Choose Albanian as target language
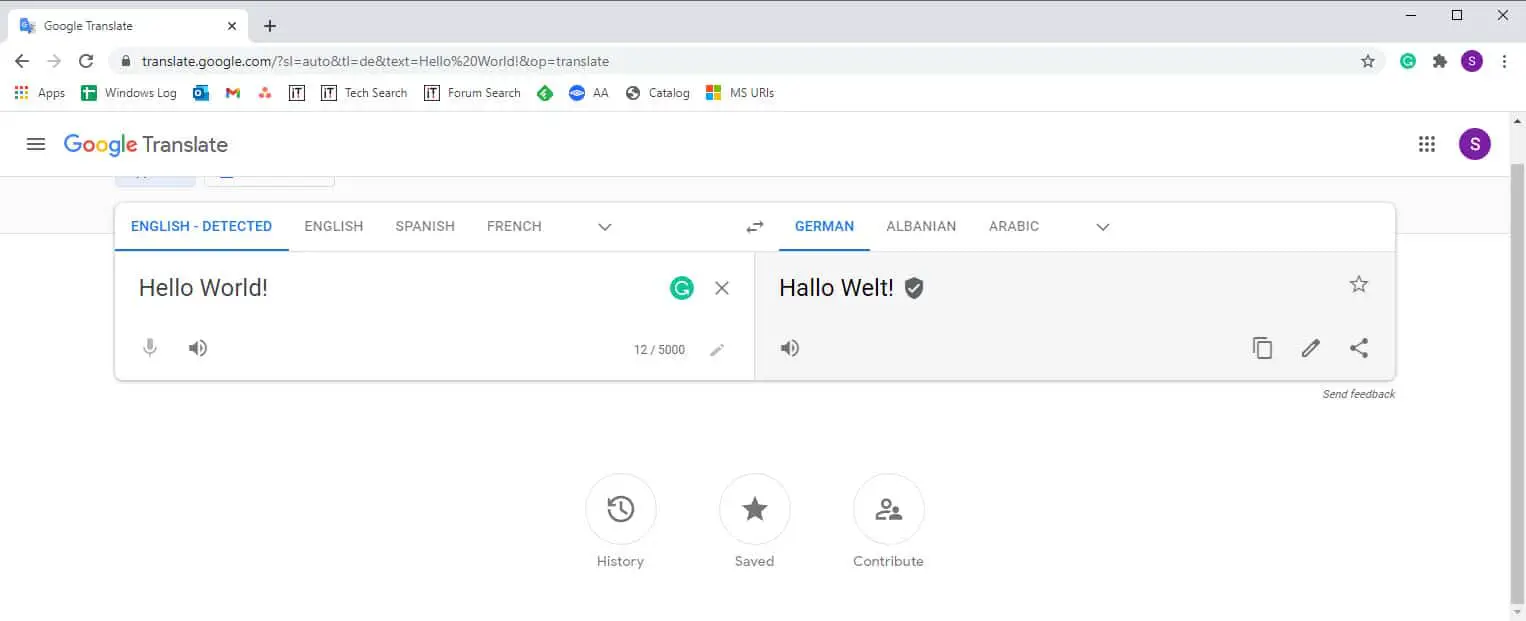 click(x=921, y=227)
